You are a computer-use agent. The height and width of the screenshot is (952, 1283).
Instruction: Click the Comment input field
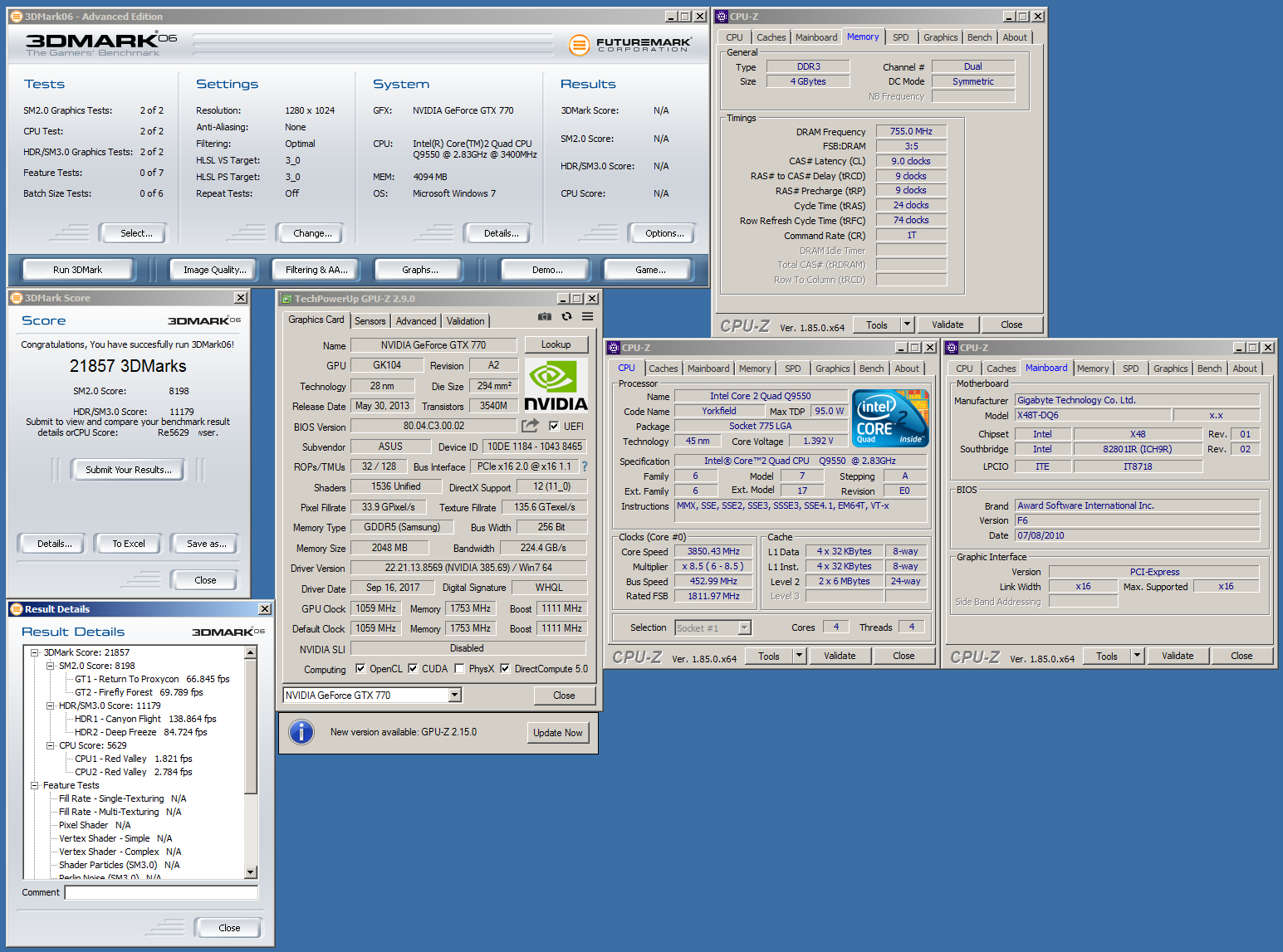click(x=161, y=893)
